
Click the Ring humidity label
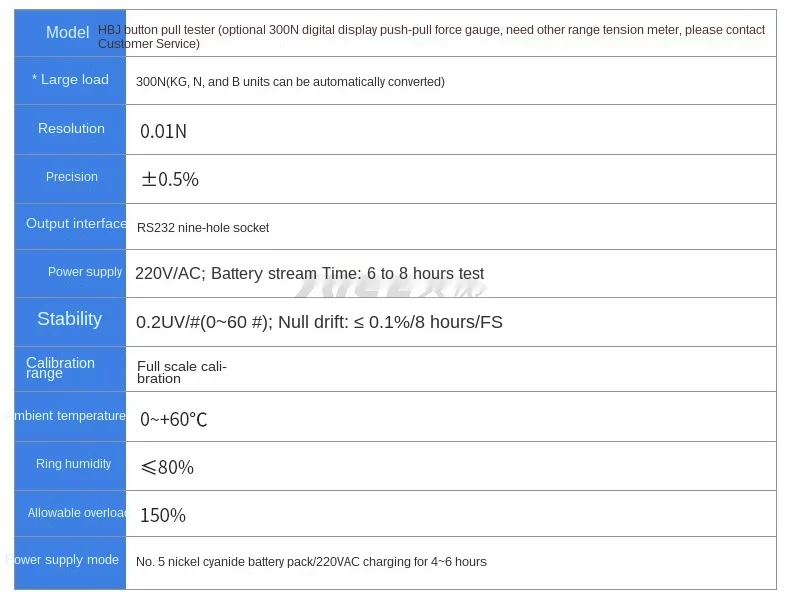74,463
